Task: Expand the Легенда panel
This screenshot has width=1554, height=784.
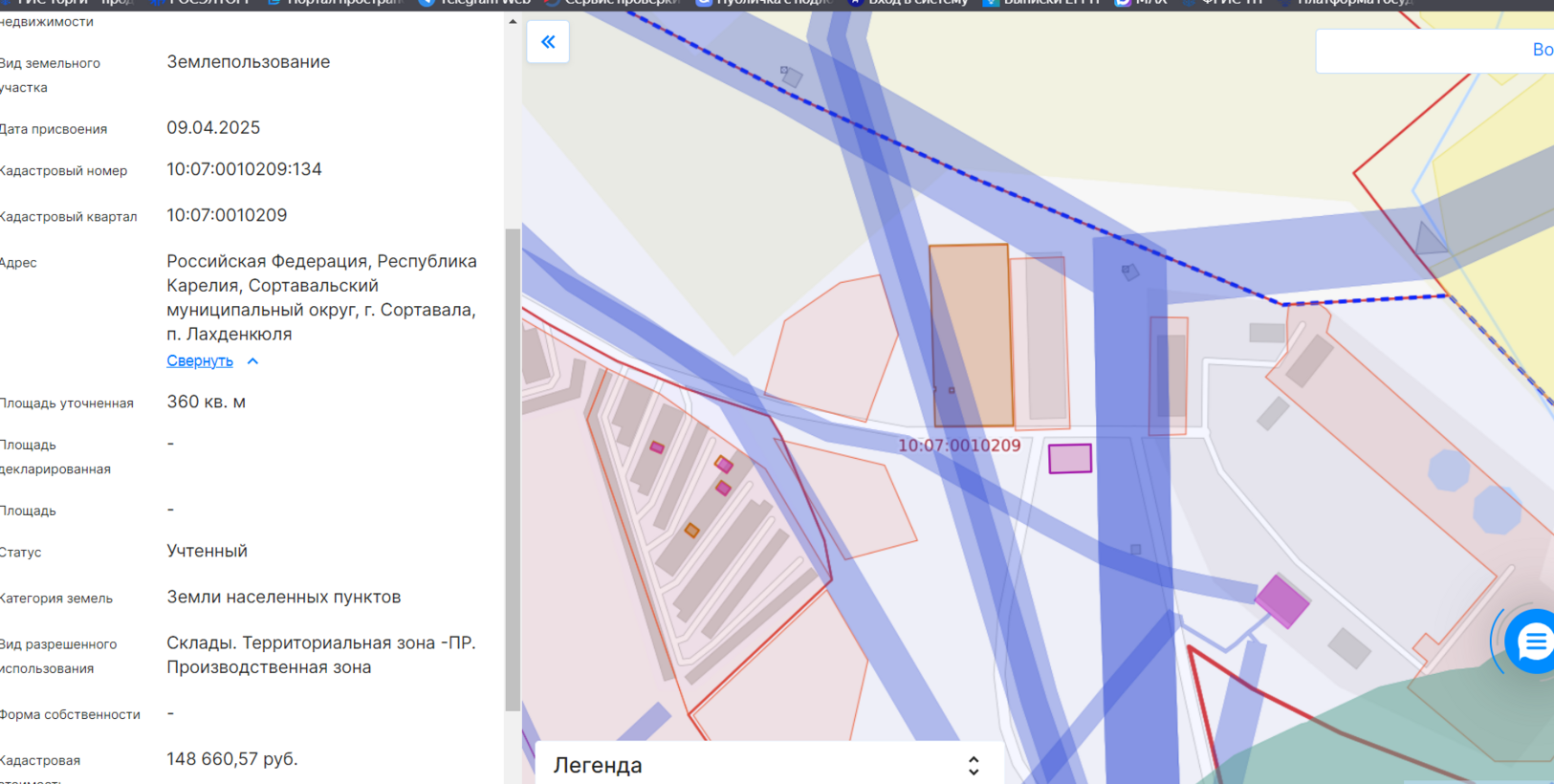Action: 973,766
